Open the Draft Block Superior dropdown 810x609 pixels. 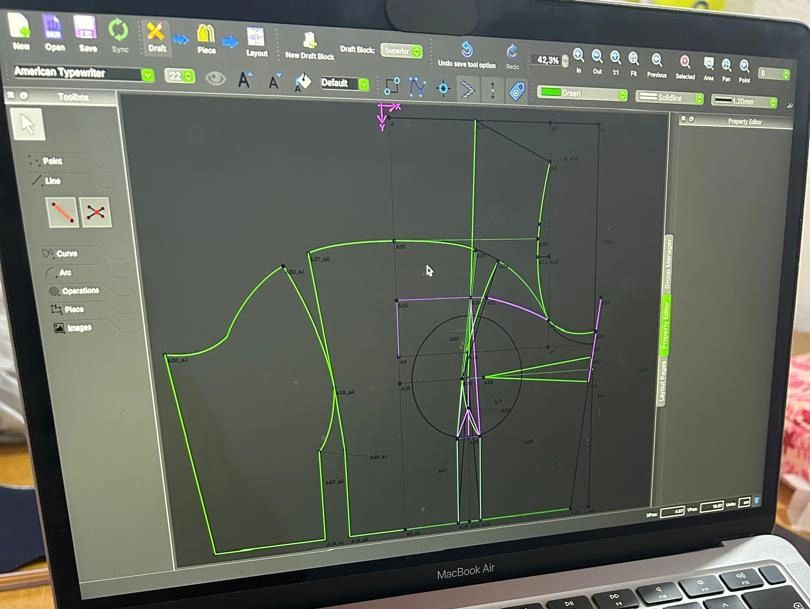[401, 51]
